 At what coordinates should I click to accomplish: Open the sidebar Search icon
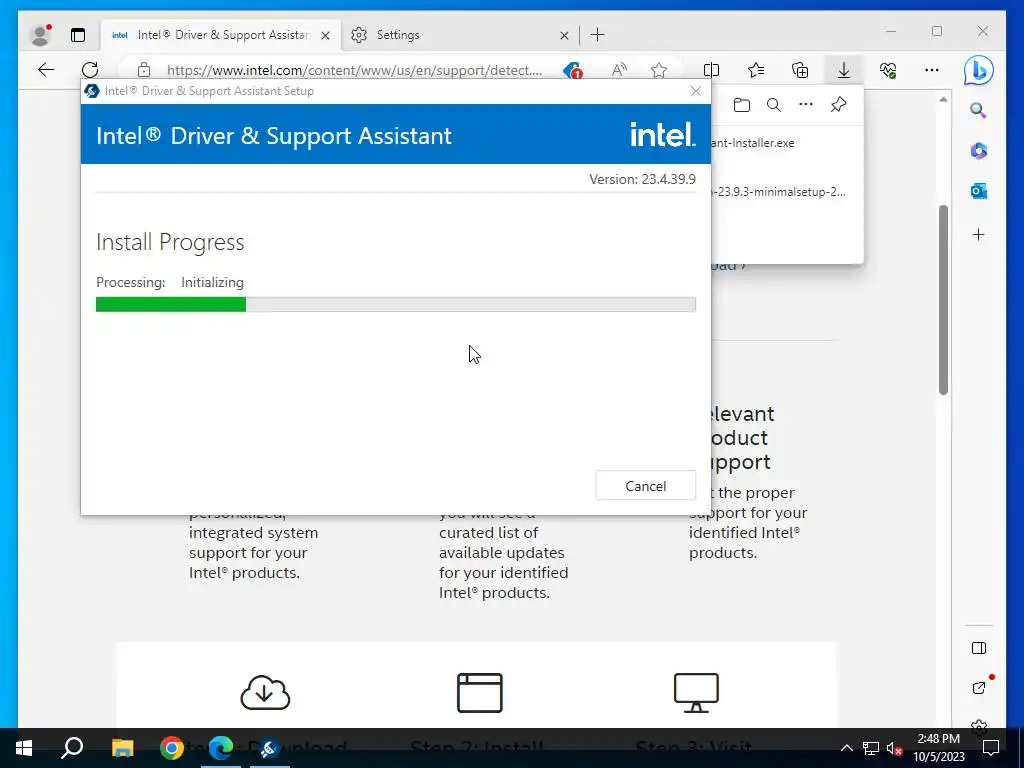point(978,110)
